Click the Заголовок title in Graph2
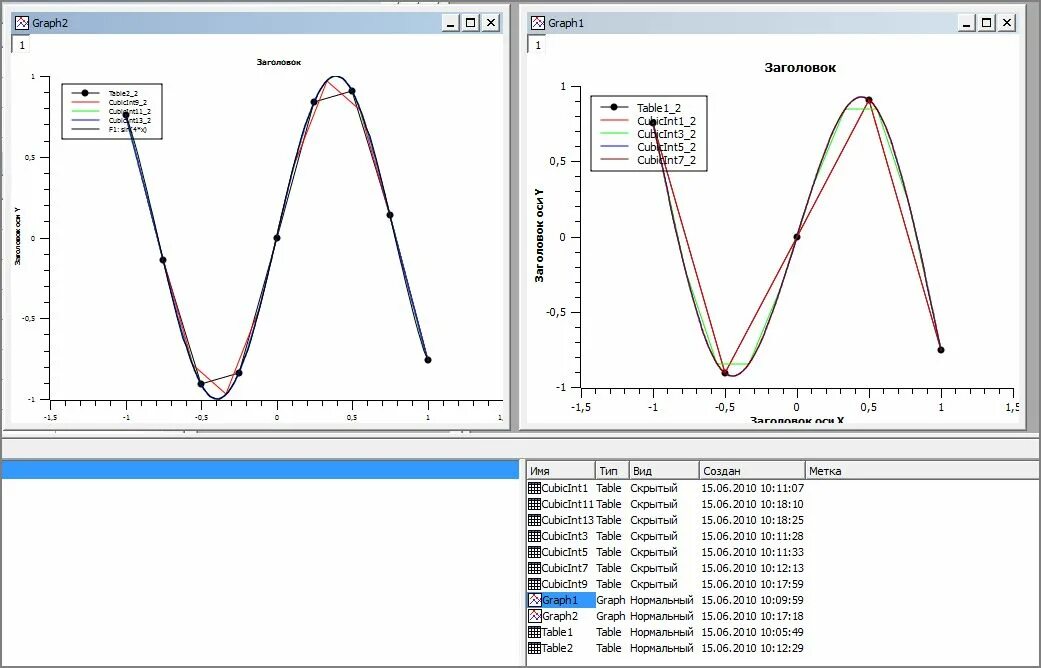The image size is (1041, 668). [279, 62]
